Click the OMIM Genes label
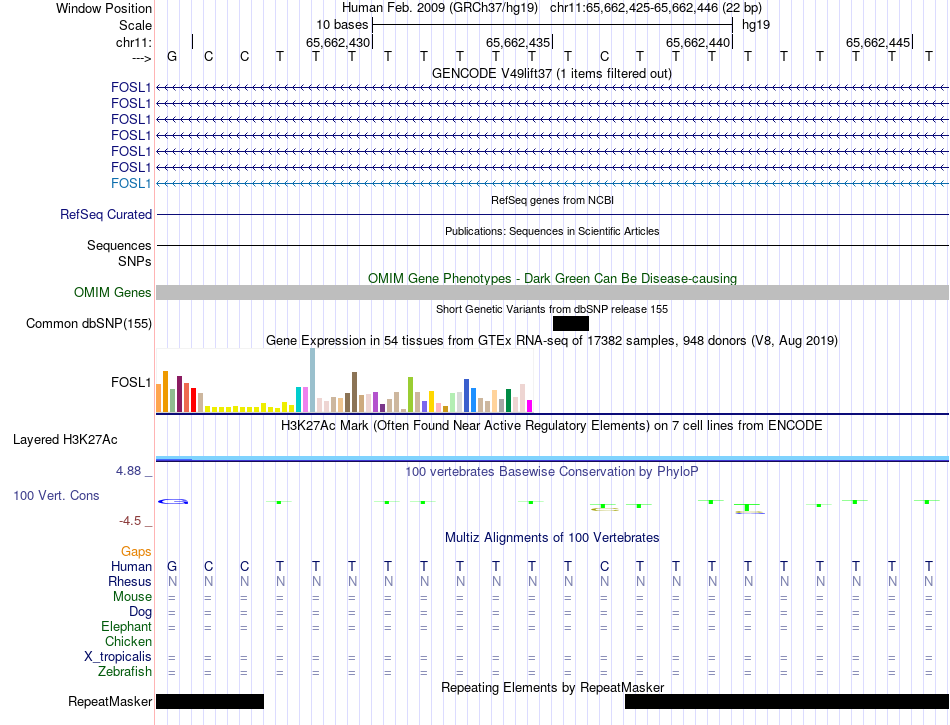 tap(112, 293)
